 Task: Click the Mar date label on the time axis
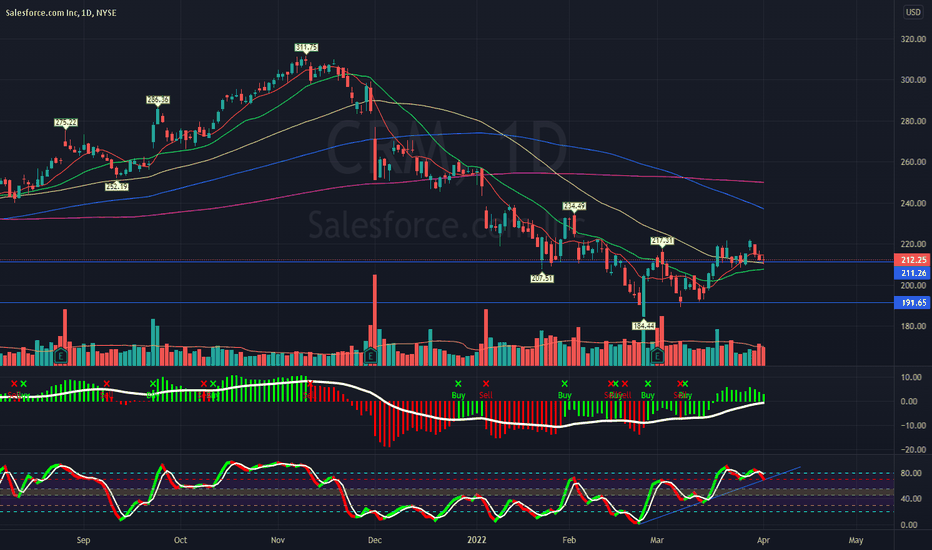[657, 540]
